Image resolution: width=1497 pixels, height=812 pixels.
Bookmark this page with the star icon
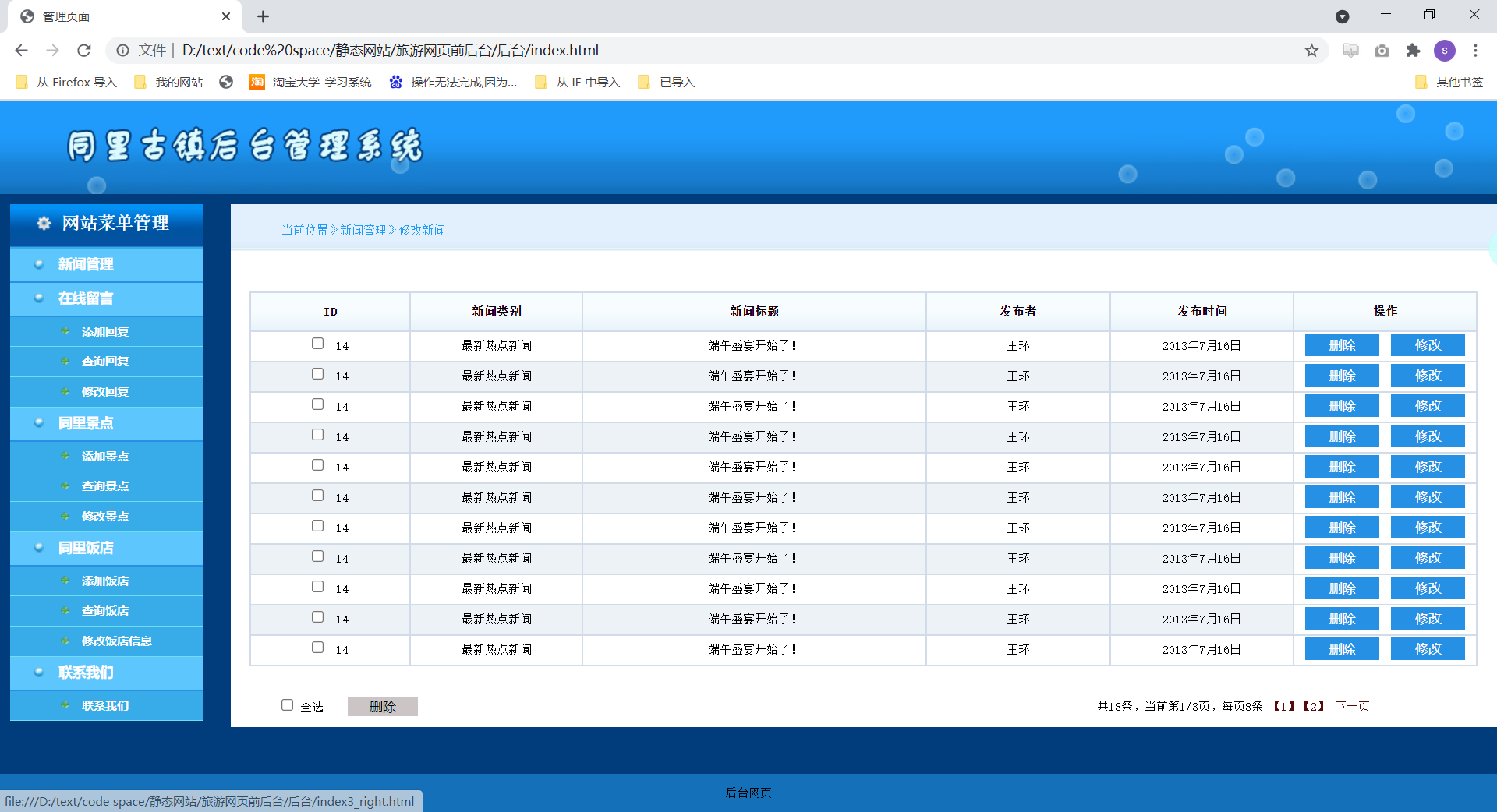pos(1311,51)
